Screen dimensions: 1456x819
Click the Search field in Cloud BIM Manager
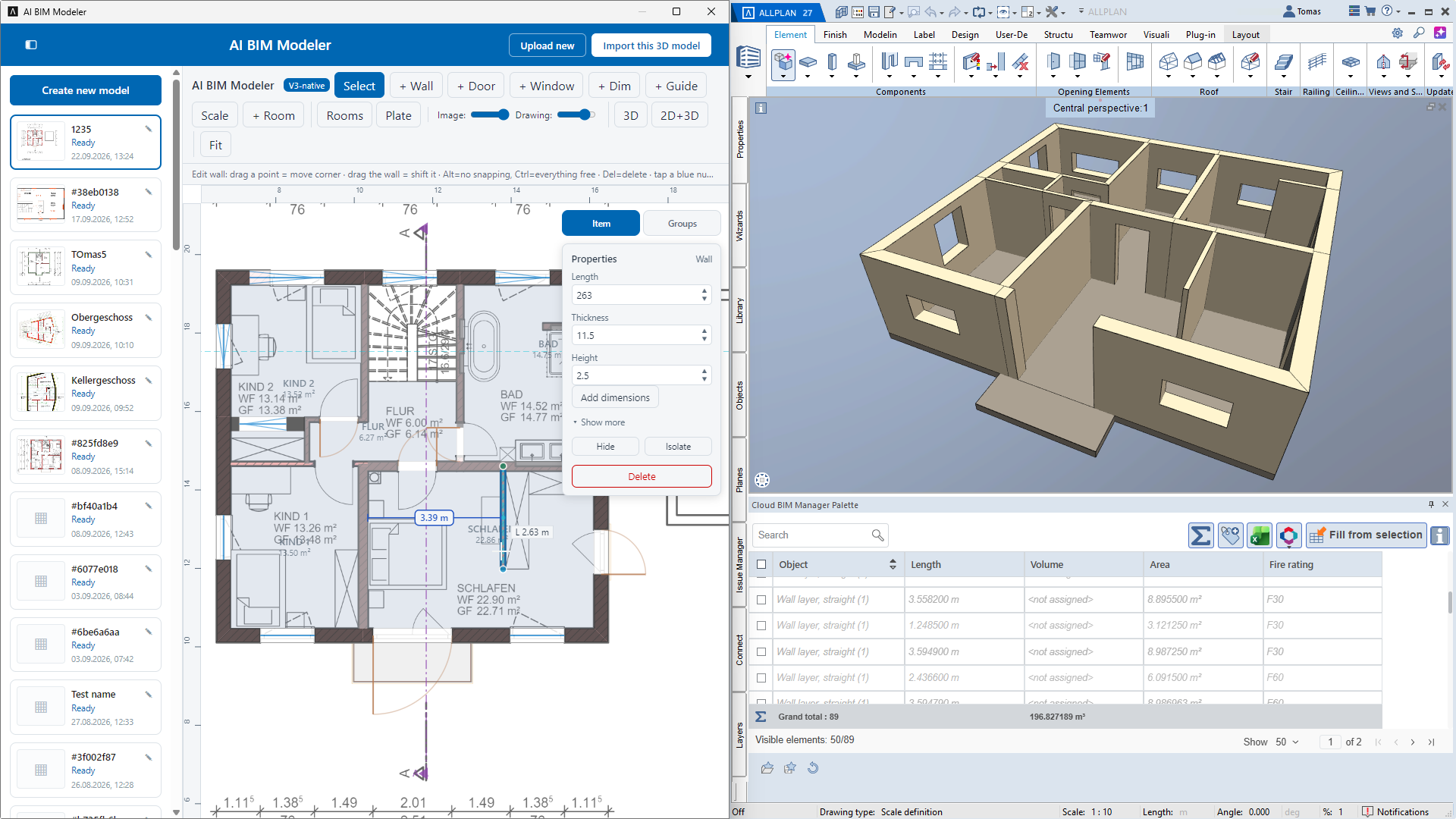(x=819, y=535)
